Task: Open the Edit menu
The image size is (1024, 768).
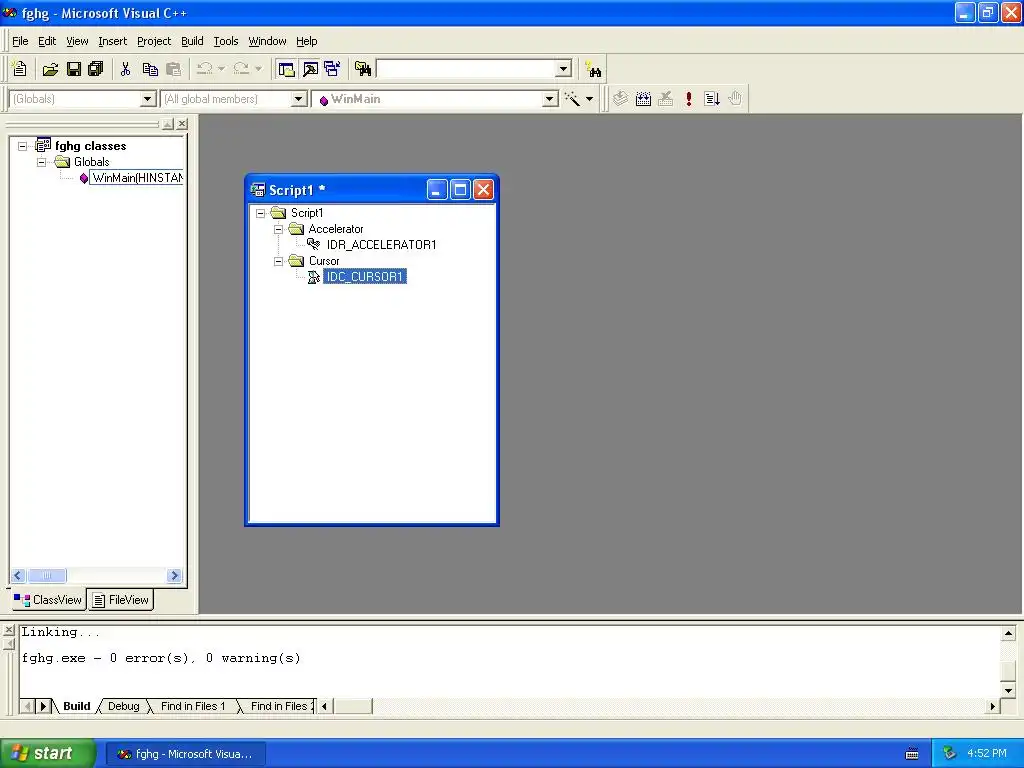Action: pos(47,41)
